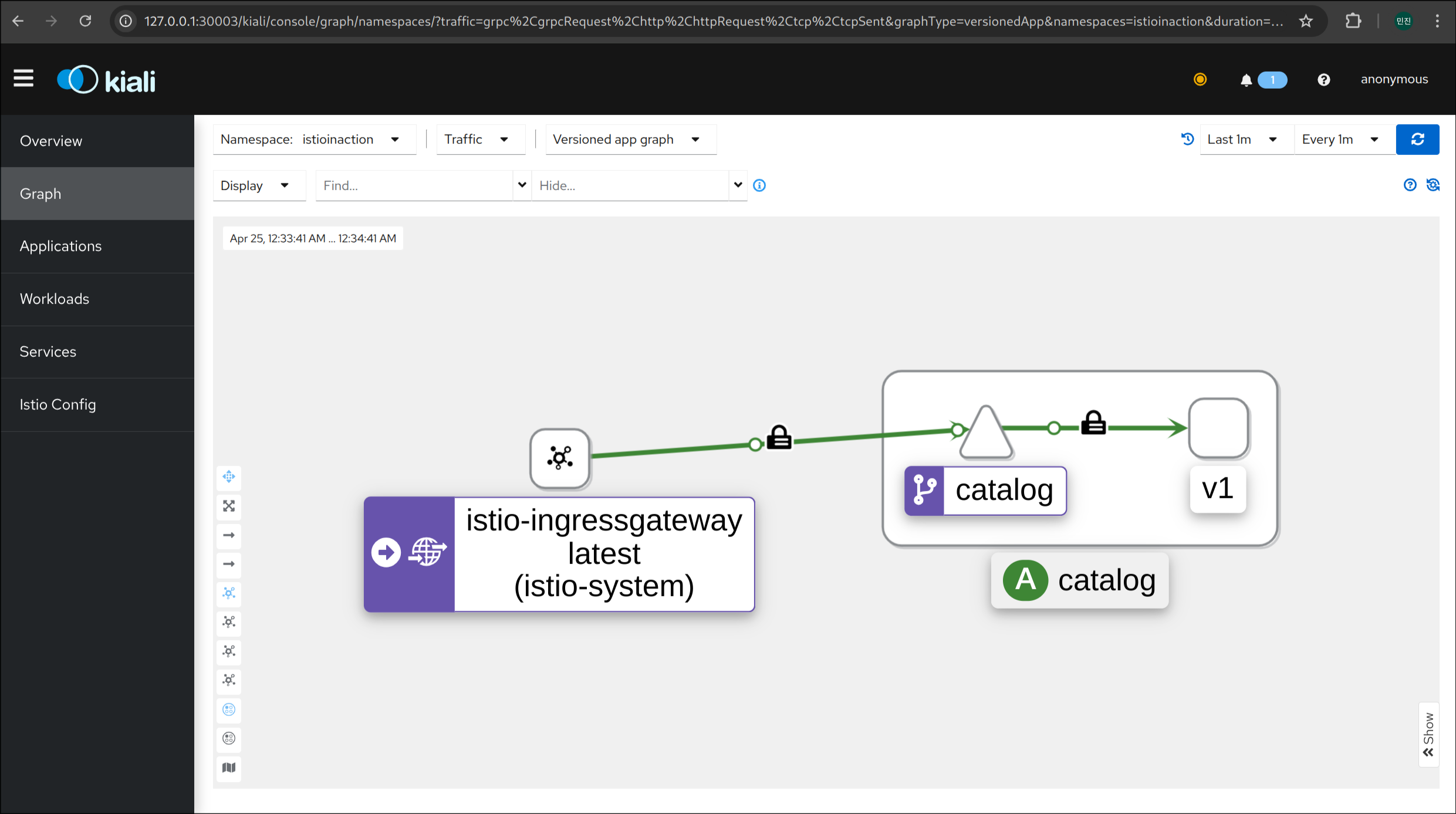Open the browser profile avatar
This screenshot has width=1456, height=814.
click(x=1404, y=22)
